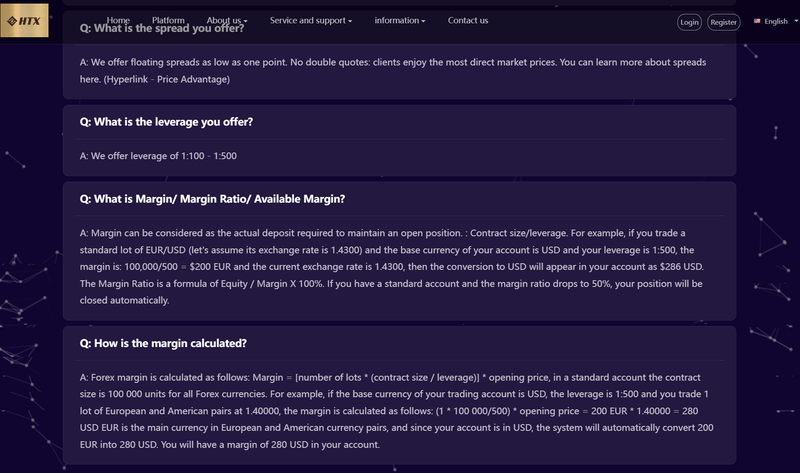The width and height of the screenshot is (800, 473).
Task: Toggle the spread question header
Action: pos(162,28)
